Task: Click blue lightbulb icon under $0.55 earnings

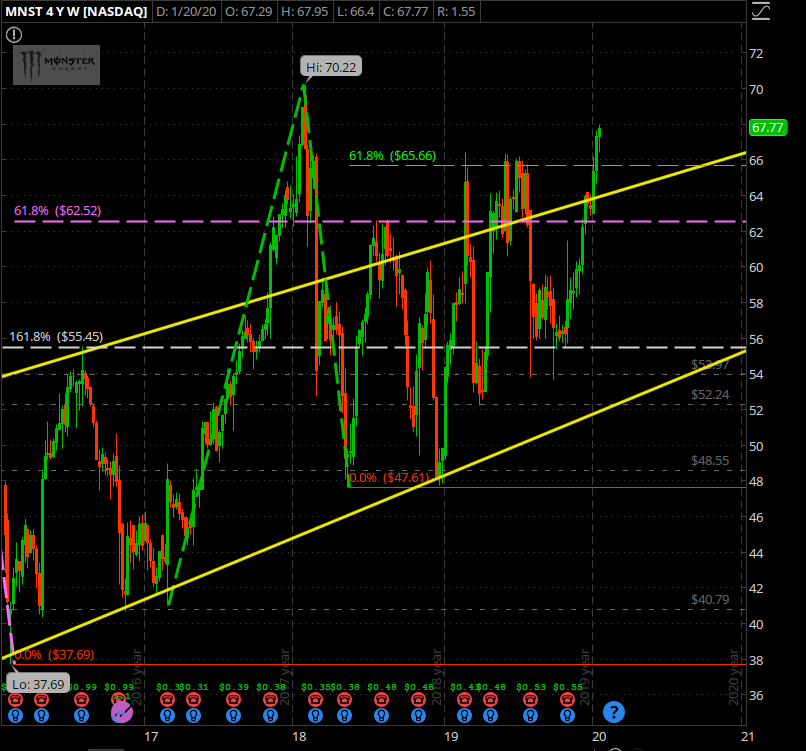Action: 569,714
